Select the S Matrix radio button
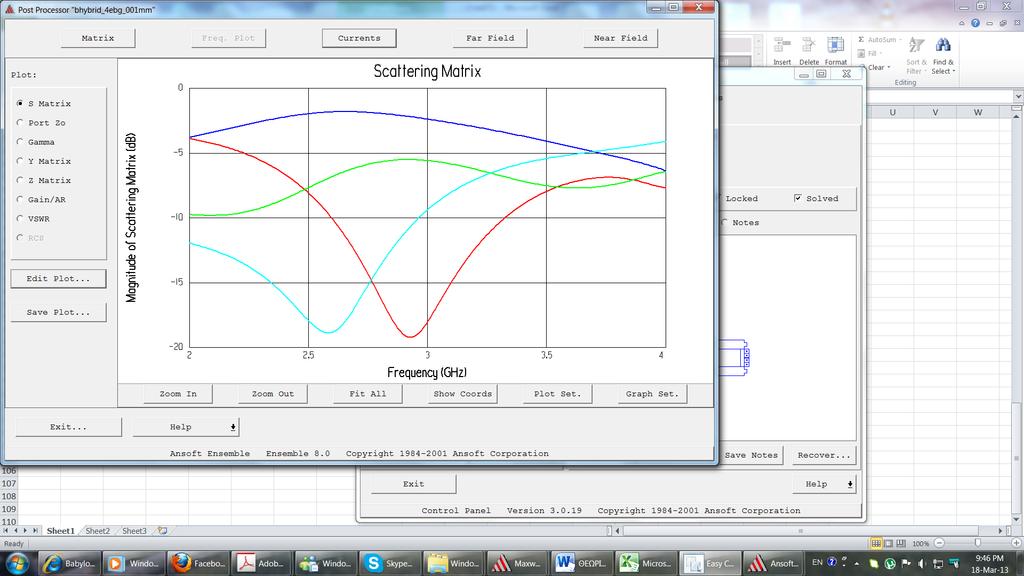The image size is (1024, 576). [x=20, y=103]
